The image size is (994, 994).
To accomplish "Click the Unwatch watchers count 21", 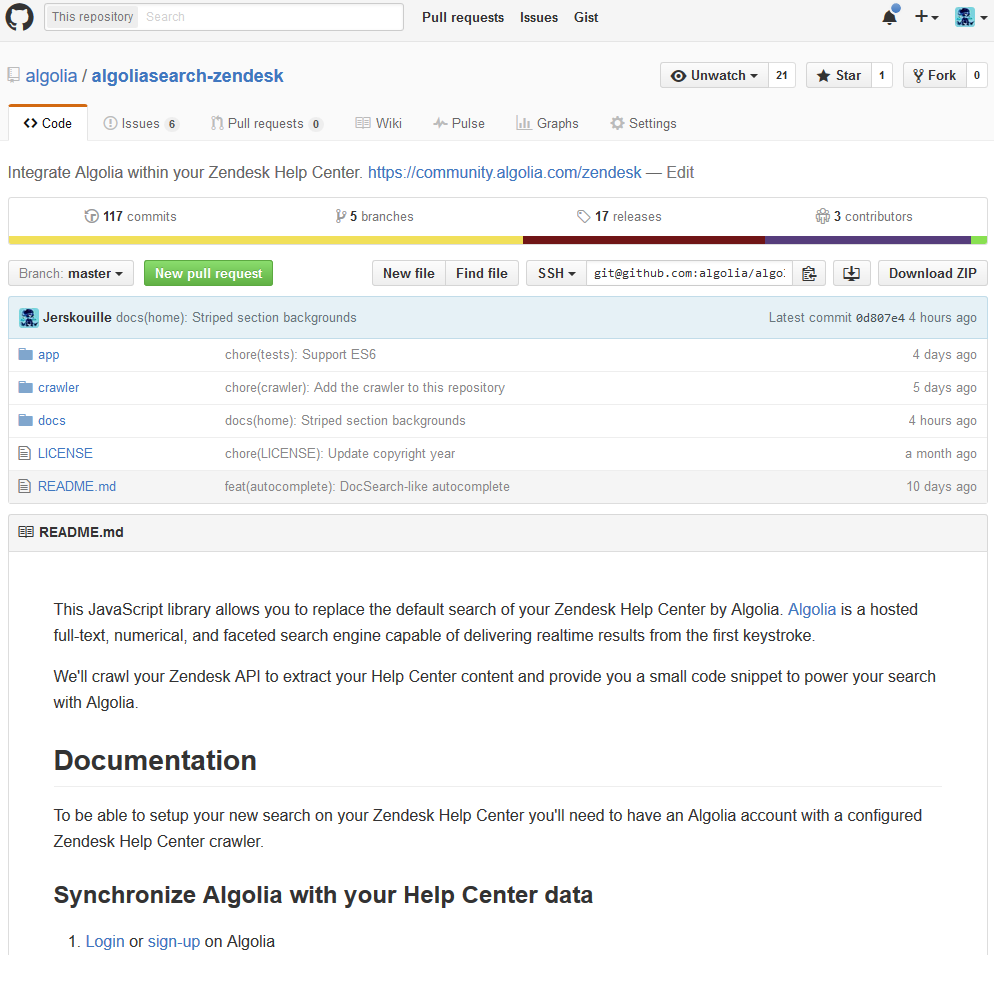I will [782, 75].
